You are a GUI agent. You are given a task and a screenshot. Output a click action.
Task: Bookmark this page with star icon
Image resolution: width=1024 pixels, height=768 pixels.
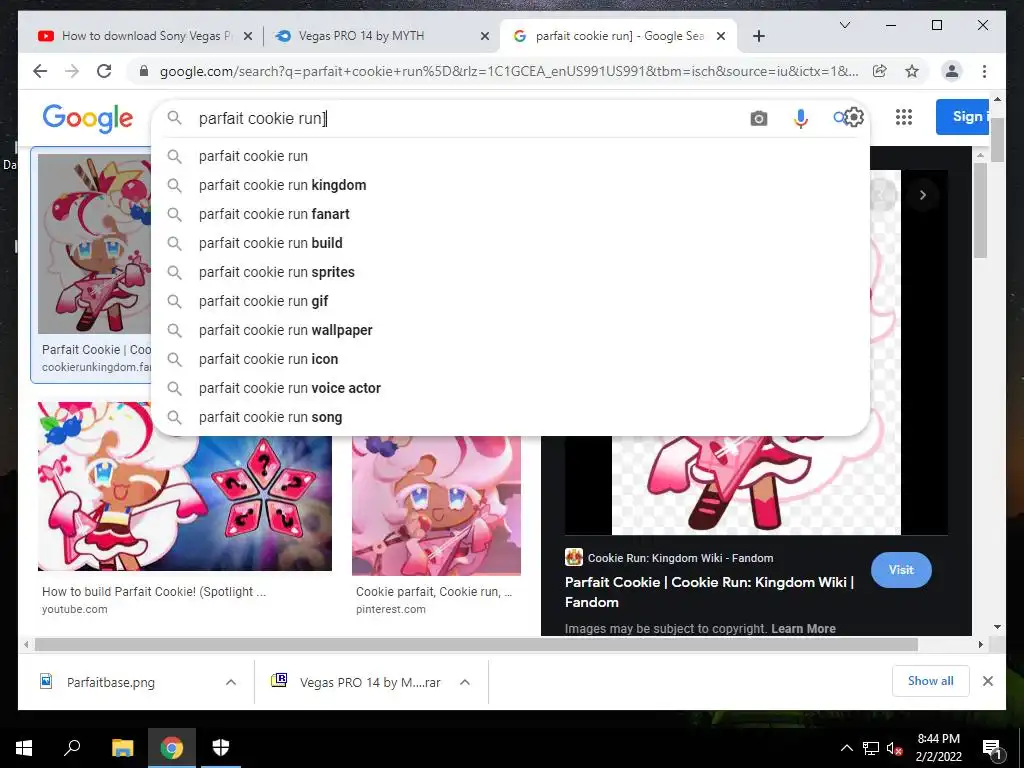click(912, 71)
